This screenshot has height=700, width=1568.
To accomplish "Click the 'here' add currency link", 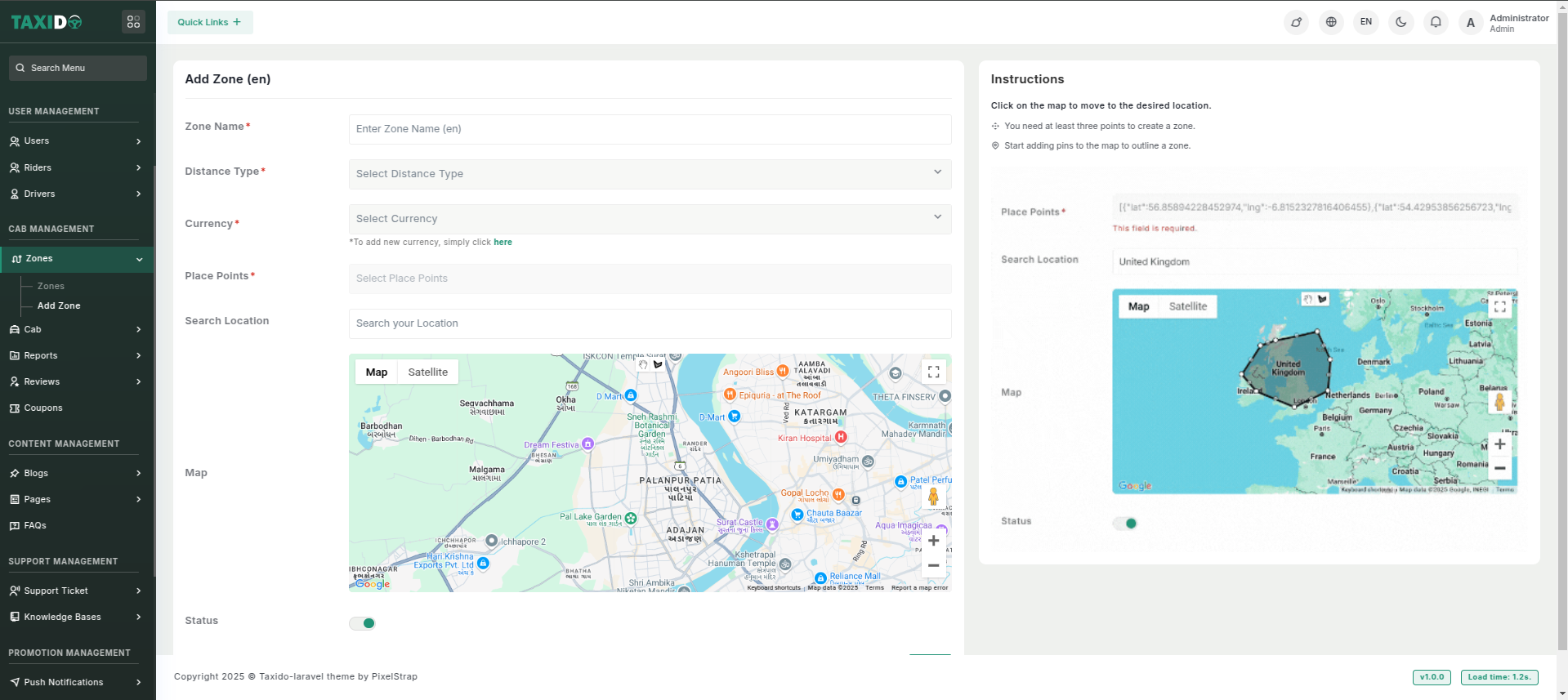I will (x=503, y=243).
